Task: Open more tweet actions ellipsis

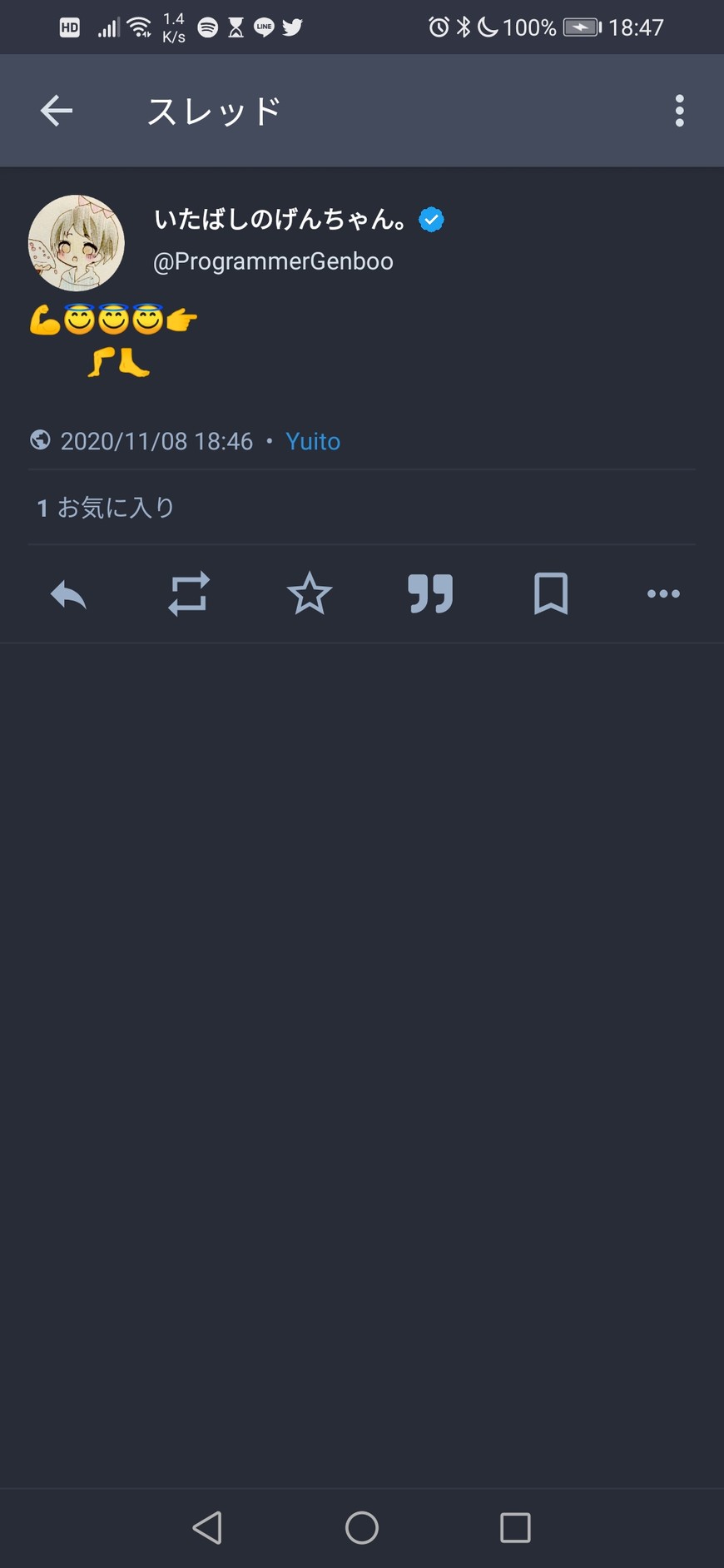Action: [663, 594]
